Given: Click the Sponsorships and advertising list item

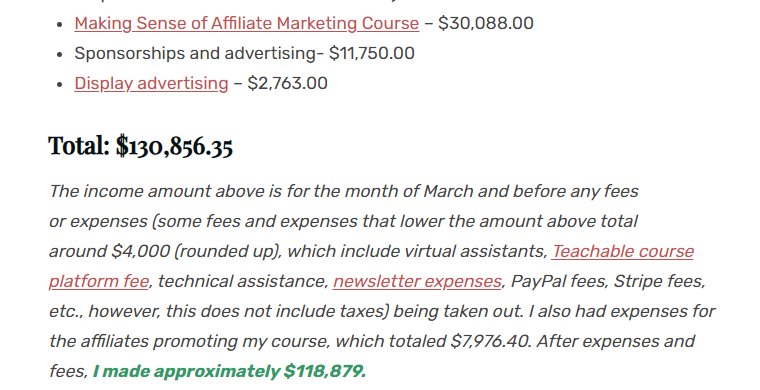Looking at the screenshot, I should tap(244, 53).
